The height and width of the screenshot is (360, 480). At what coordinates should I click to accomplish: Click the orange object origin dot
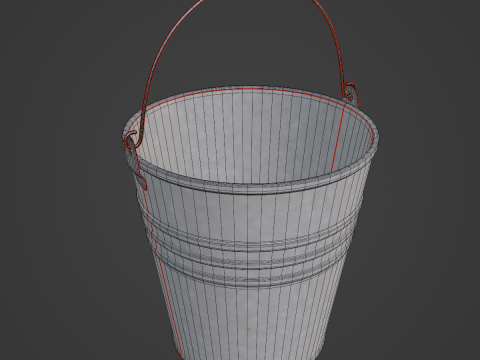[248, 329]
